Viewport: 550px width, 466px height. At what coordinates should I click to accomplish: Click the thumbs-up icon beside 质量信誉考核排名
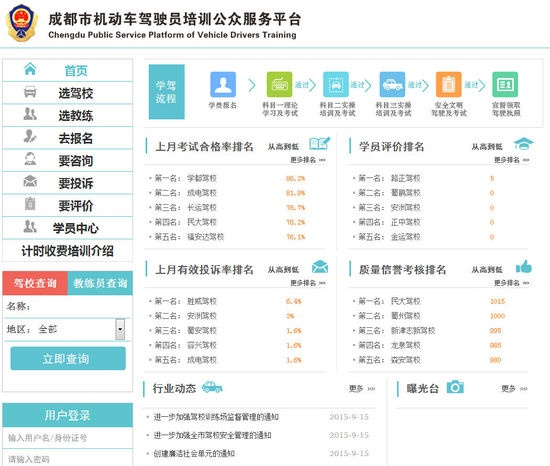(524, 266)
